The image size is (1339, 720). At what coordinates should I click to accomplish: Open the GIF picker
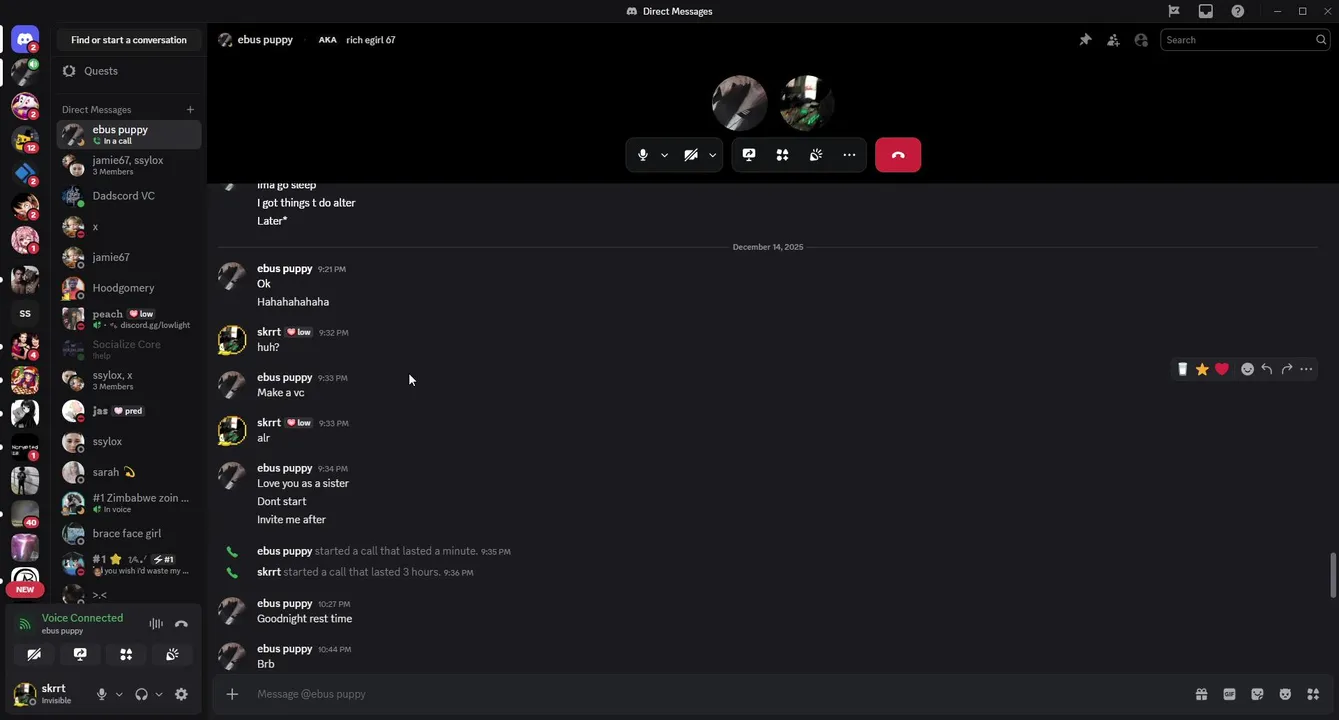coord(1229,694)
